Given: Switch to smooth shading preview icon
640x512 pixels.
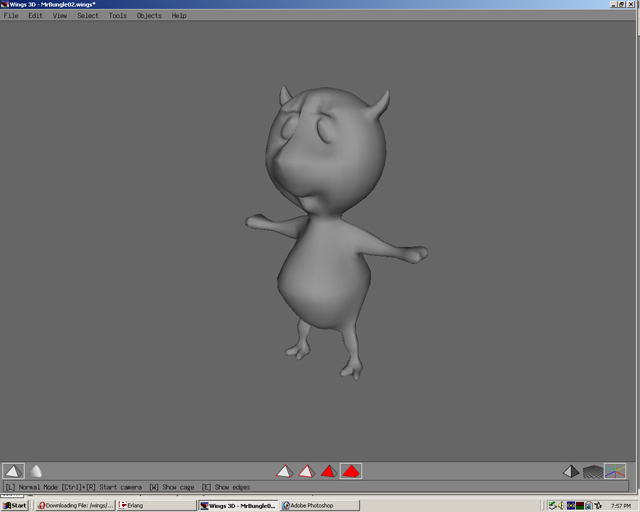Looking at the screenshot, I should click(x=36, y=471).
